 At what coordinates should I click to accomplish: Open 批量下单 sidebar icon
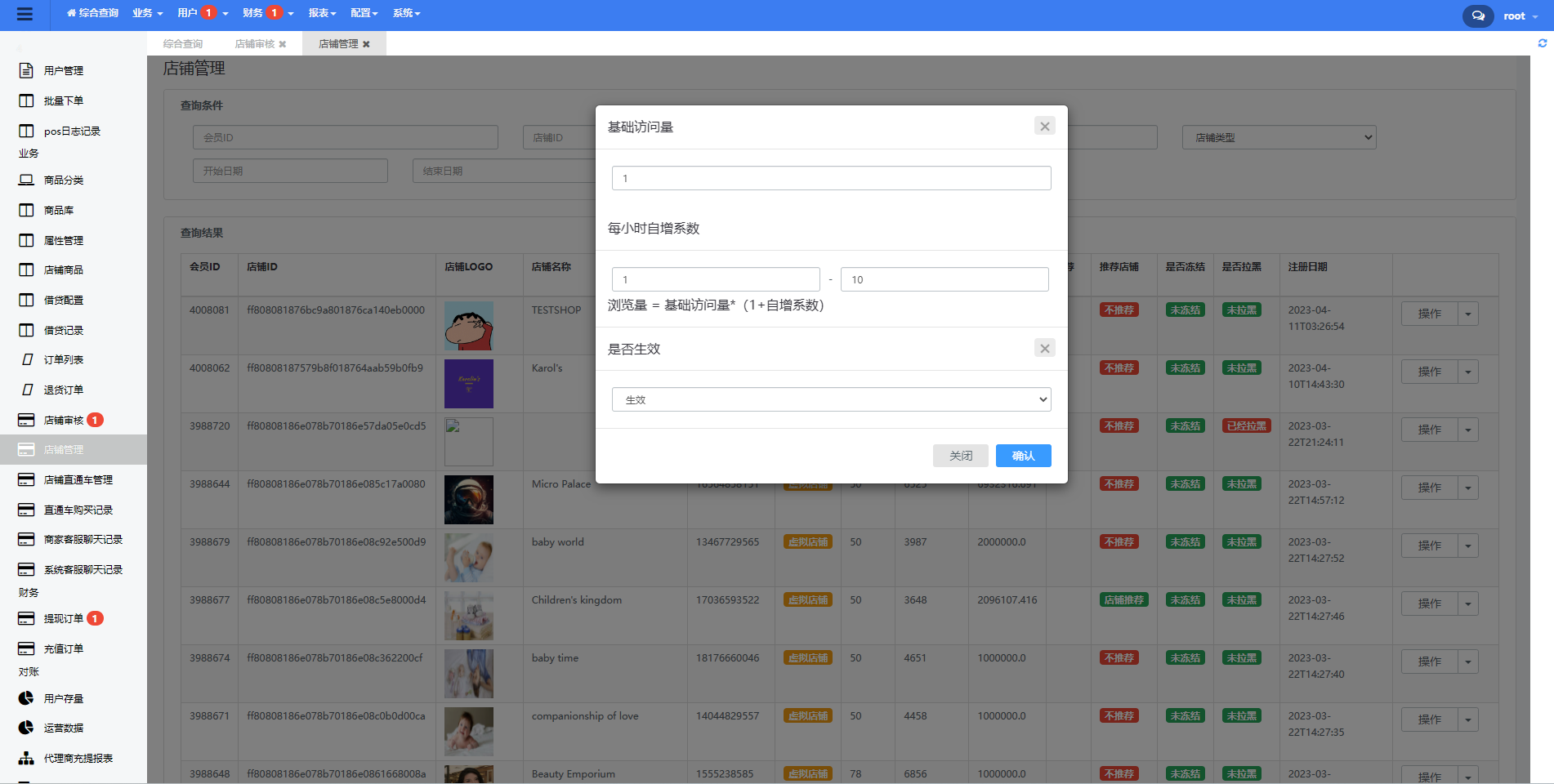(26, 100)
